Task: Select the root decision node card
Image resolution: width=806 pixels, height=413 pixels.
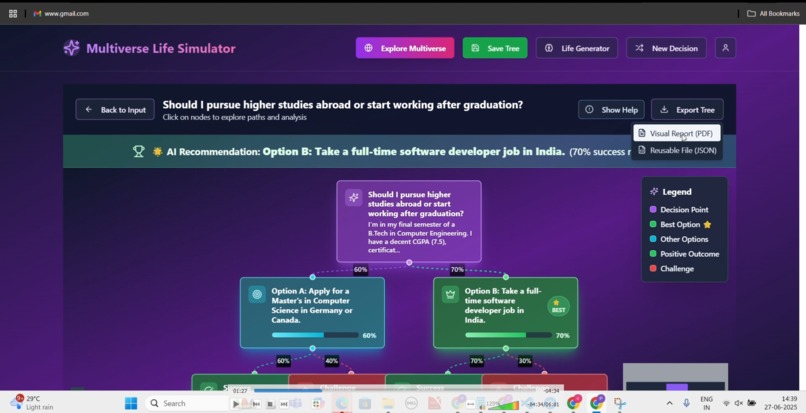Action: click(409, 221)
